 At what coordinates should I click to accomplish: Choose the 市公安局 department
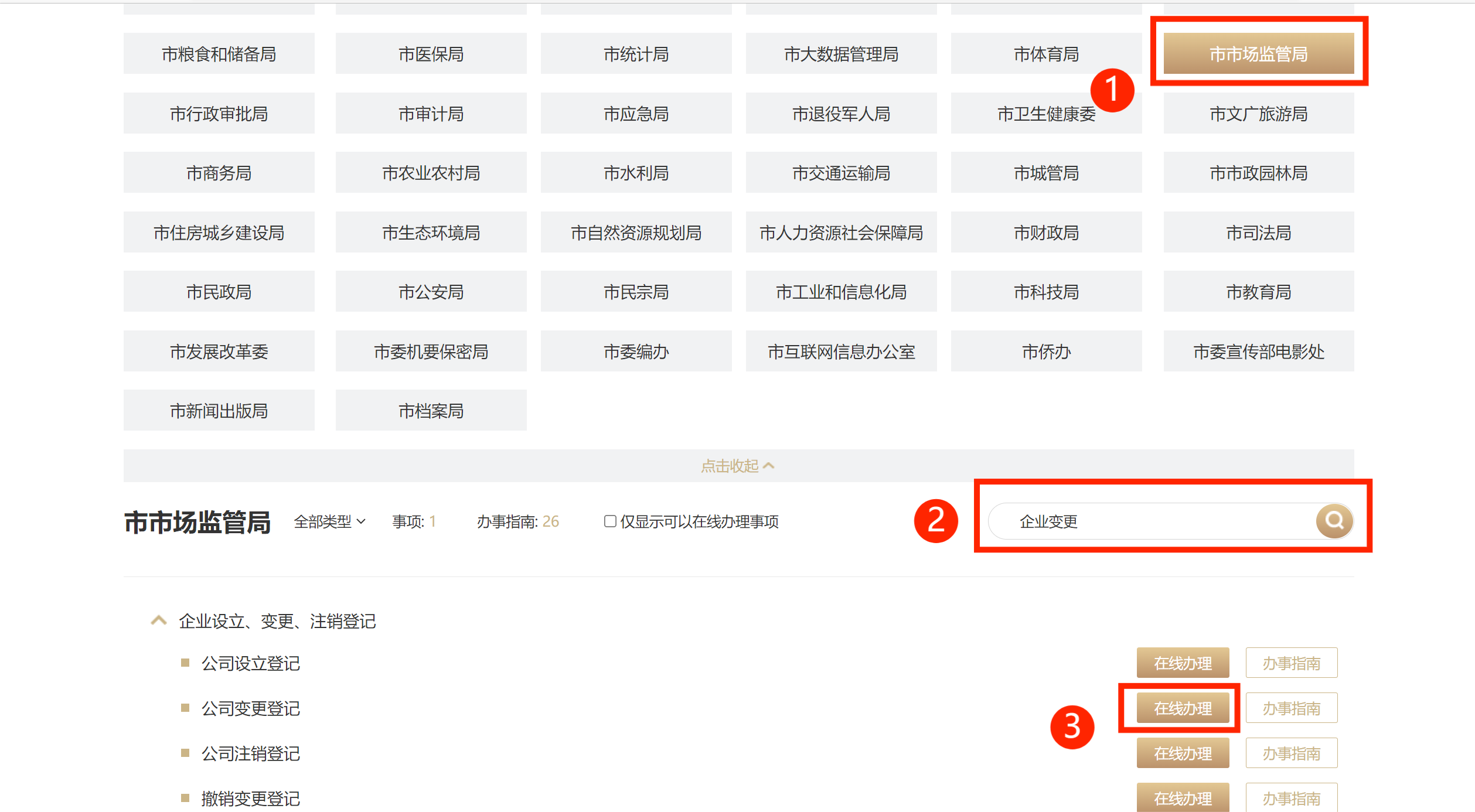coord(431,292)
